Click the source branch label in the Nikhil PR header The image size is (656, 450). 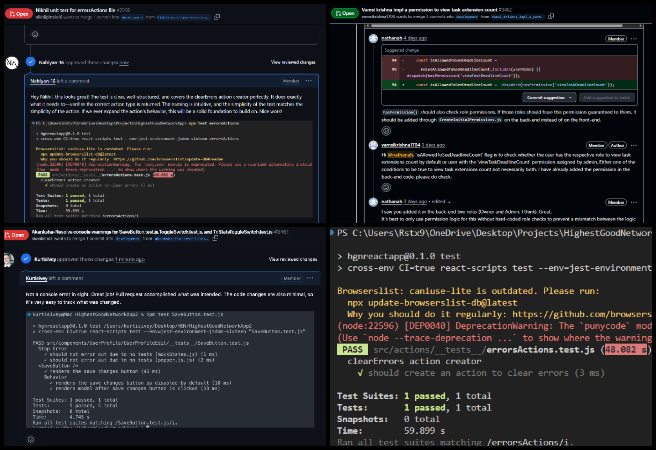(182, 17)
